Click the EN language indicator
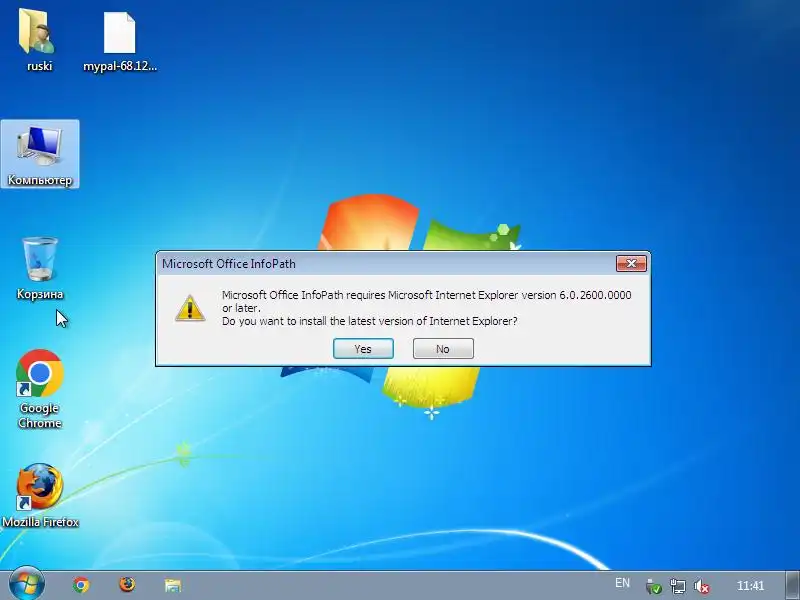800x600 pixels. [x=622, y=583]
